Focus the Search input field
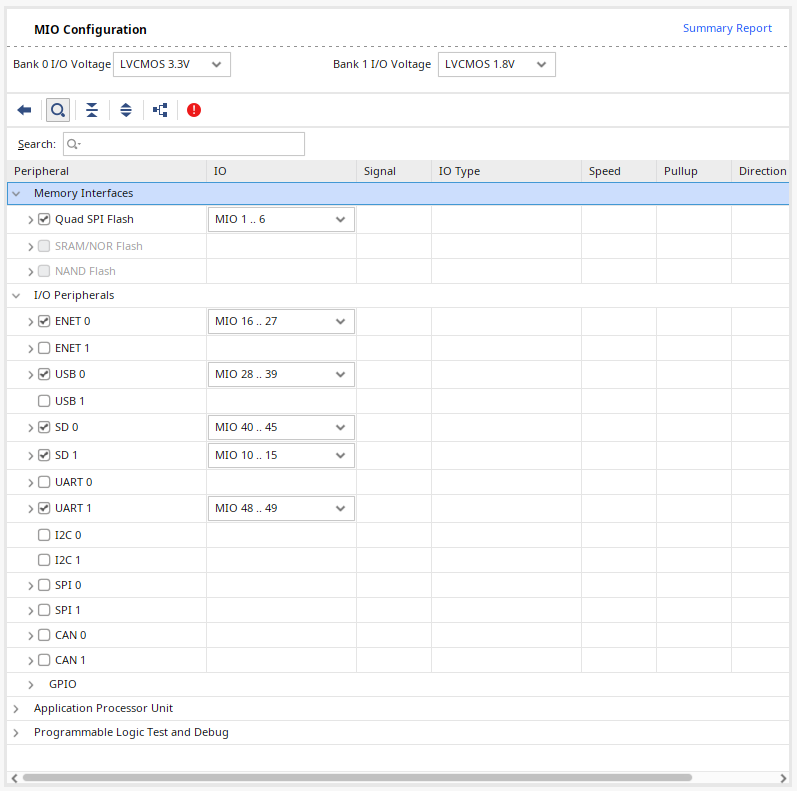This screenshot has width=797, height=791. 184,144
